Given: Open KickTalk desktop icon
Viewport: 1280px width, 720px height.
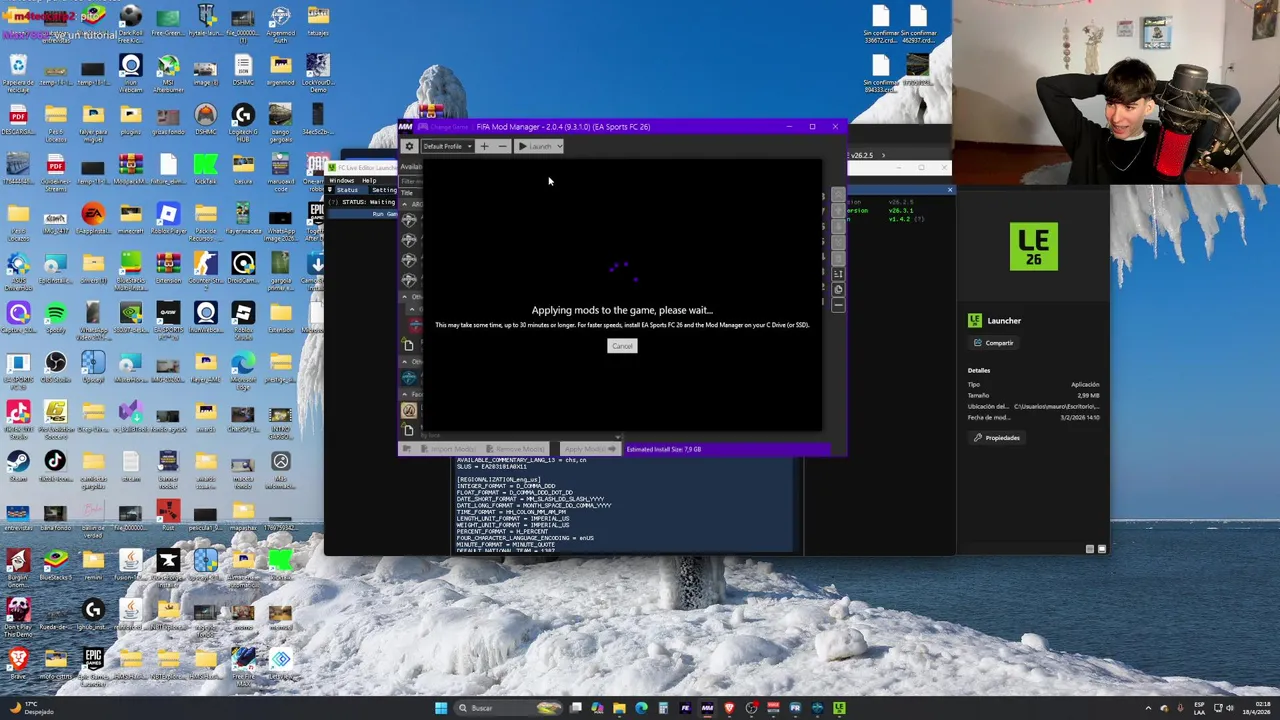Looking at the screenshot, I should coord(205,170).
